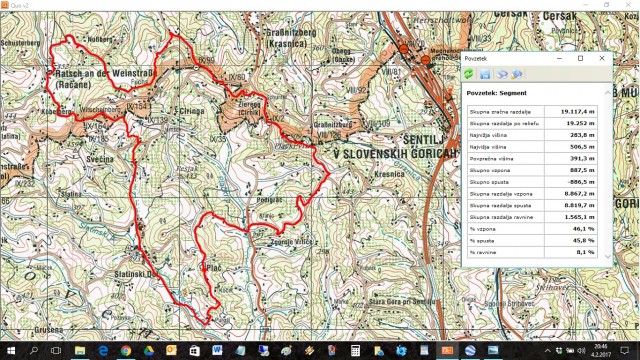640x360 pixels.
Task: Open the Windows Start menu
Action: pos(11,351)
